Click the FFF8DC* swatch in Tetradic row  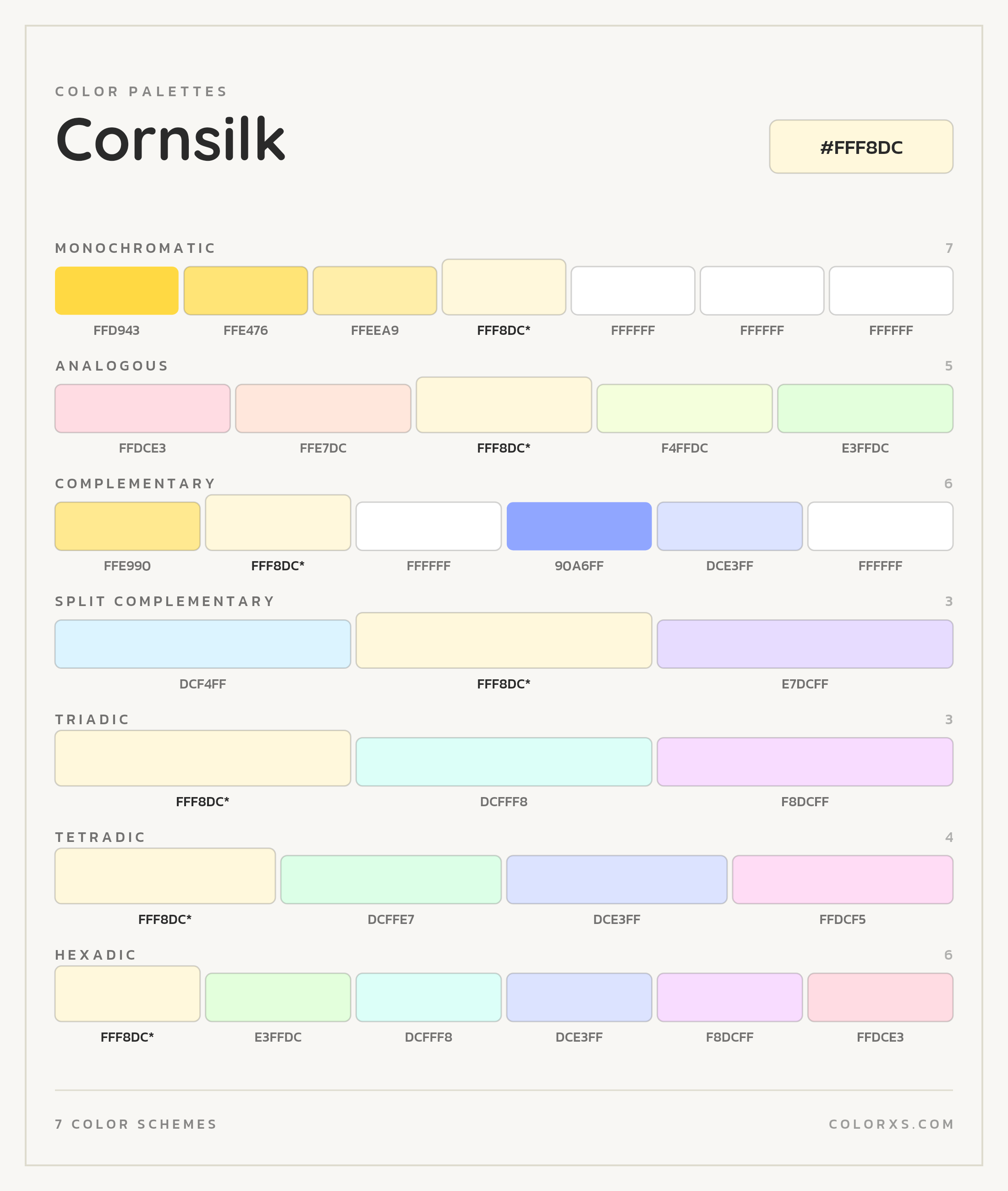[165, 876]
